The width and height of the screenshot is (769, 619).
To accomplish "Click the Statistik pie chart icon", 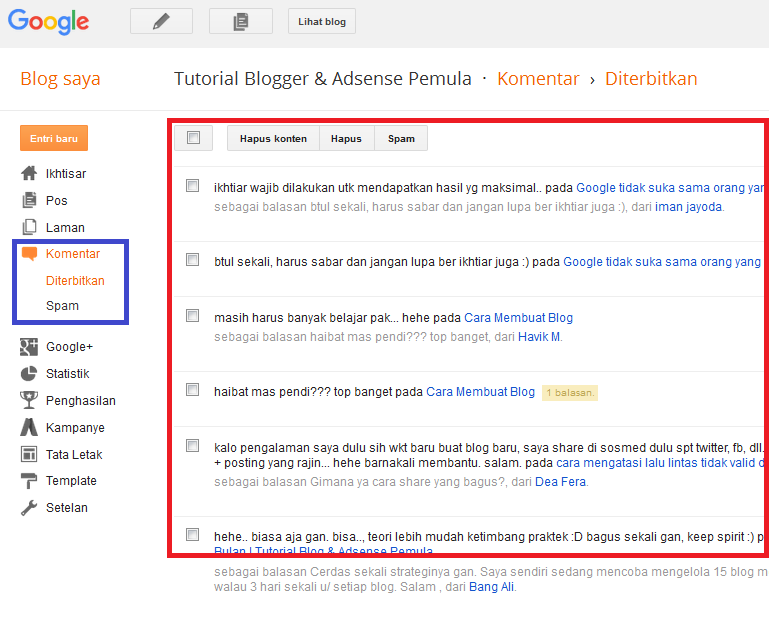I will coord(29,374).
